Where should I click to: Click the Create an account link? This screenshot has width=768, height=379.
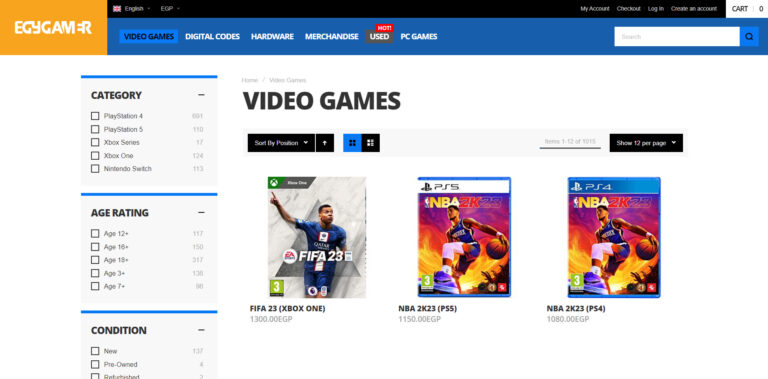click(694, 9)
